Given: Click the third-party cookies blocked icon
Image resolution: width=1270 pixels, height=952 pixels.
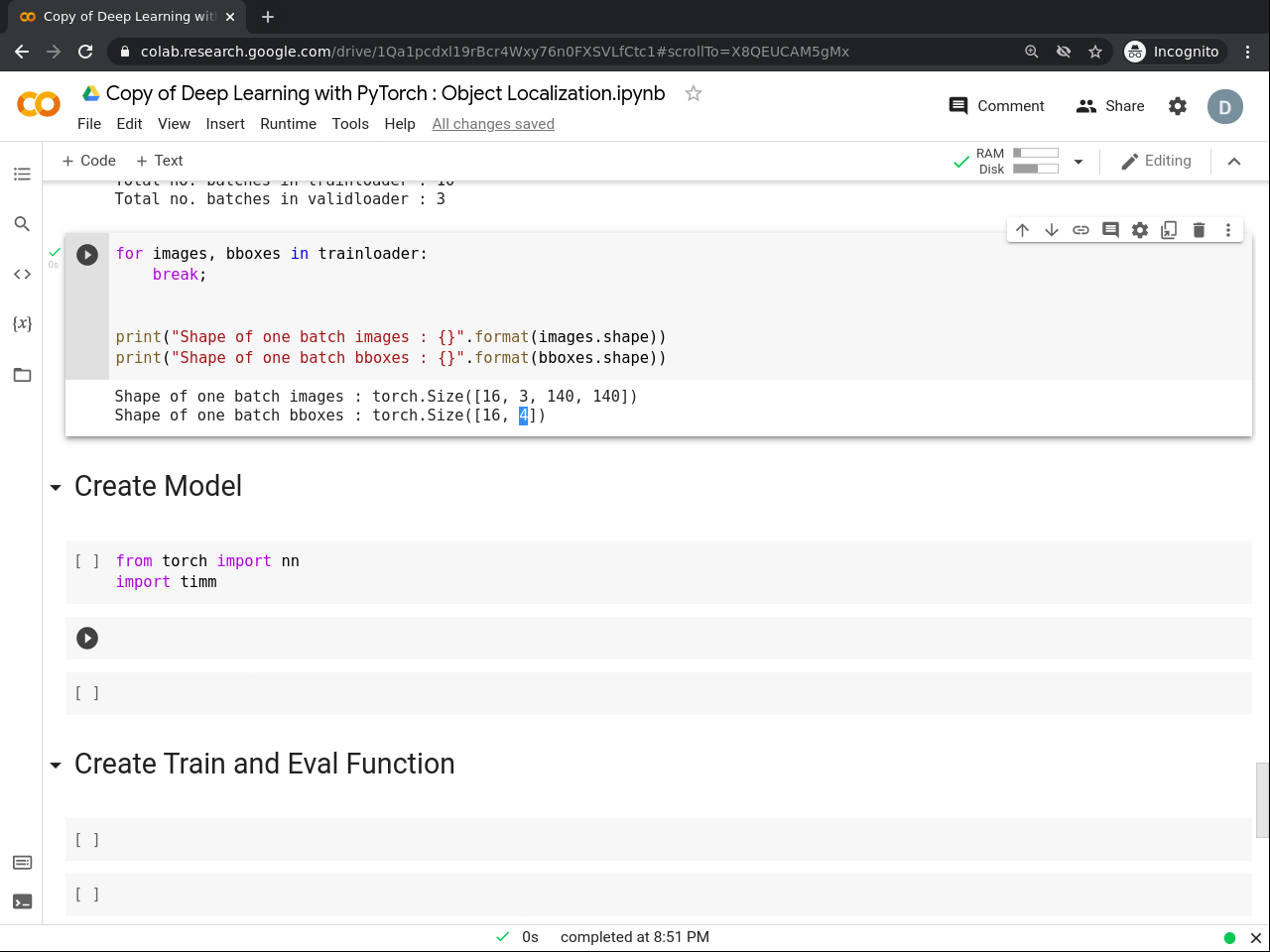Looking at the screenshot, I should (1064, 52).
